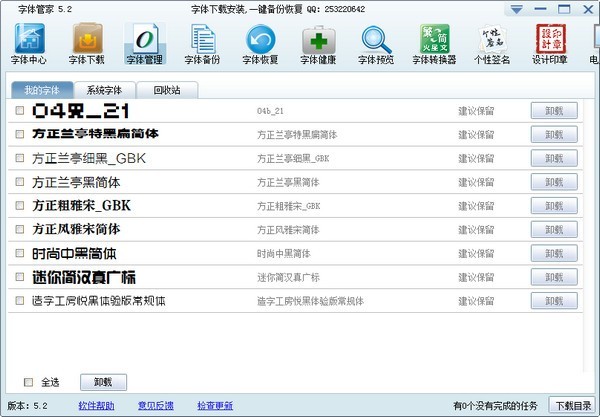Open the 个性签名 signature tool

point(492,45)
